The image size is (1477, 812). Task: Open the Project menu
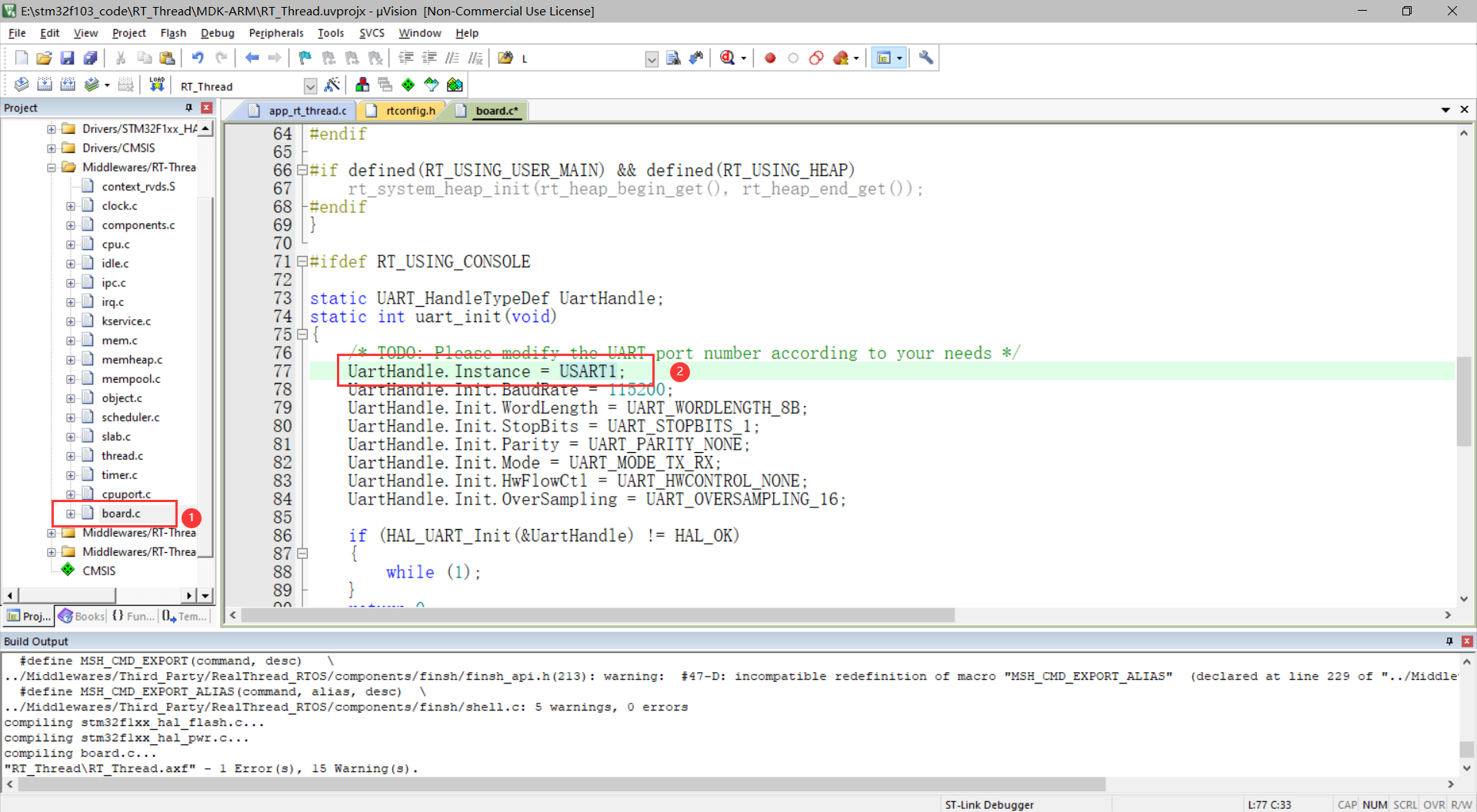[128, 33]
